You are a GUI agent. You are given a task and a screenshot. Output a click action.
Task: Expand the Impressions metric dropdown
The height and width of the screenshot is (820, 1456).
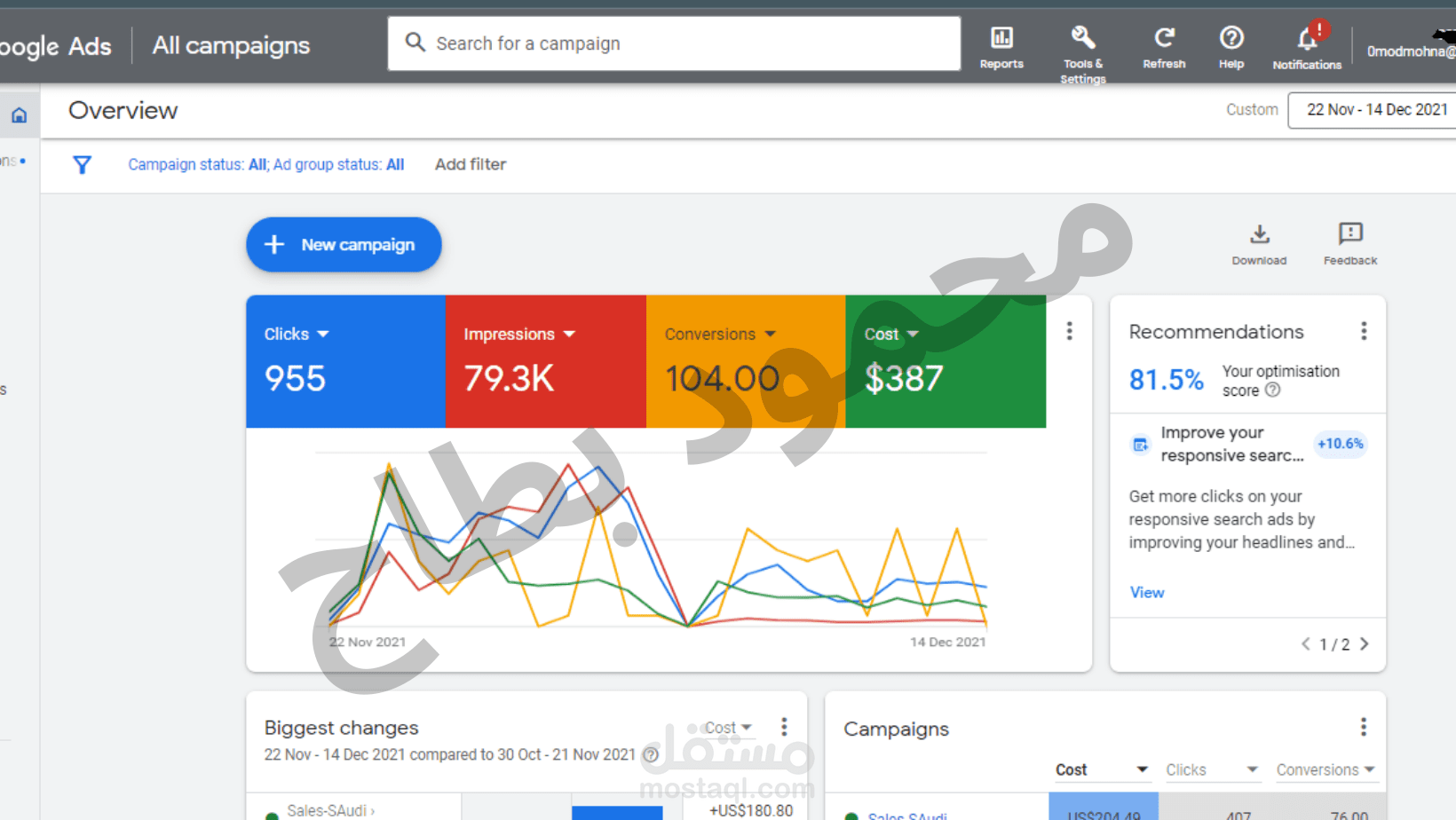click(x=569, y=335)
